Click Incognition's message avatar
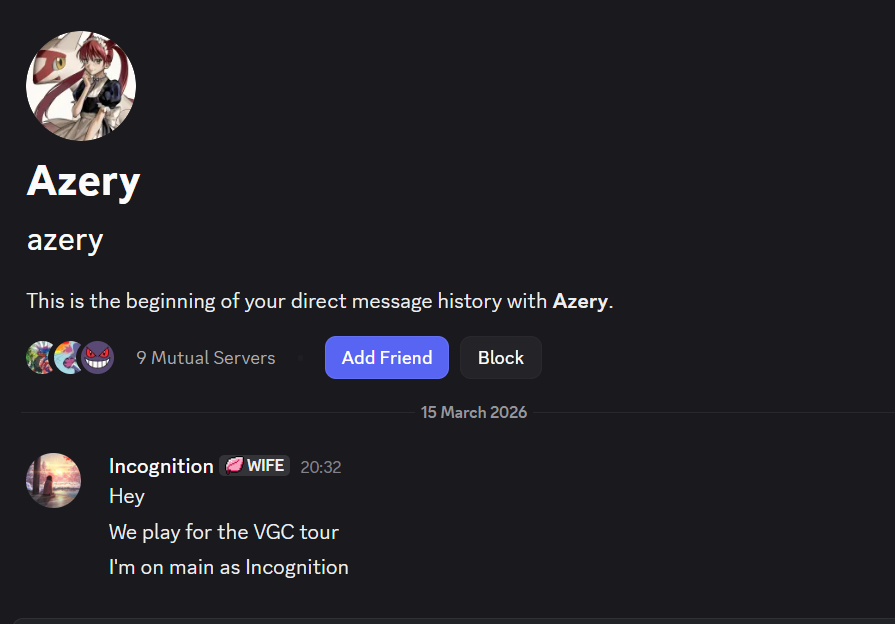This screenshot has height=624, width=895. (53, 480)
